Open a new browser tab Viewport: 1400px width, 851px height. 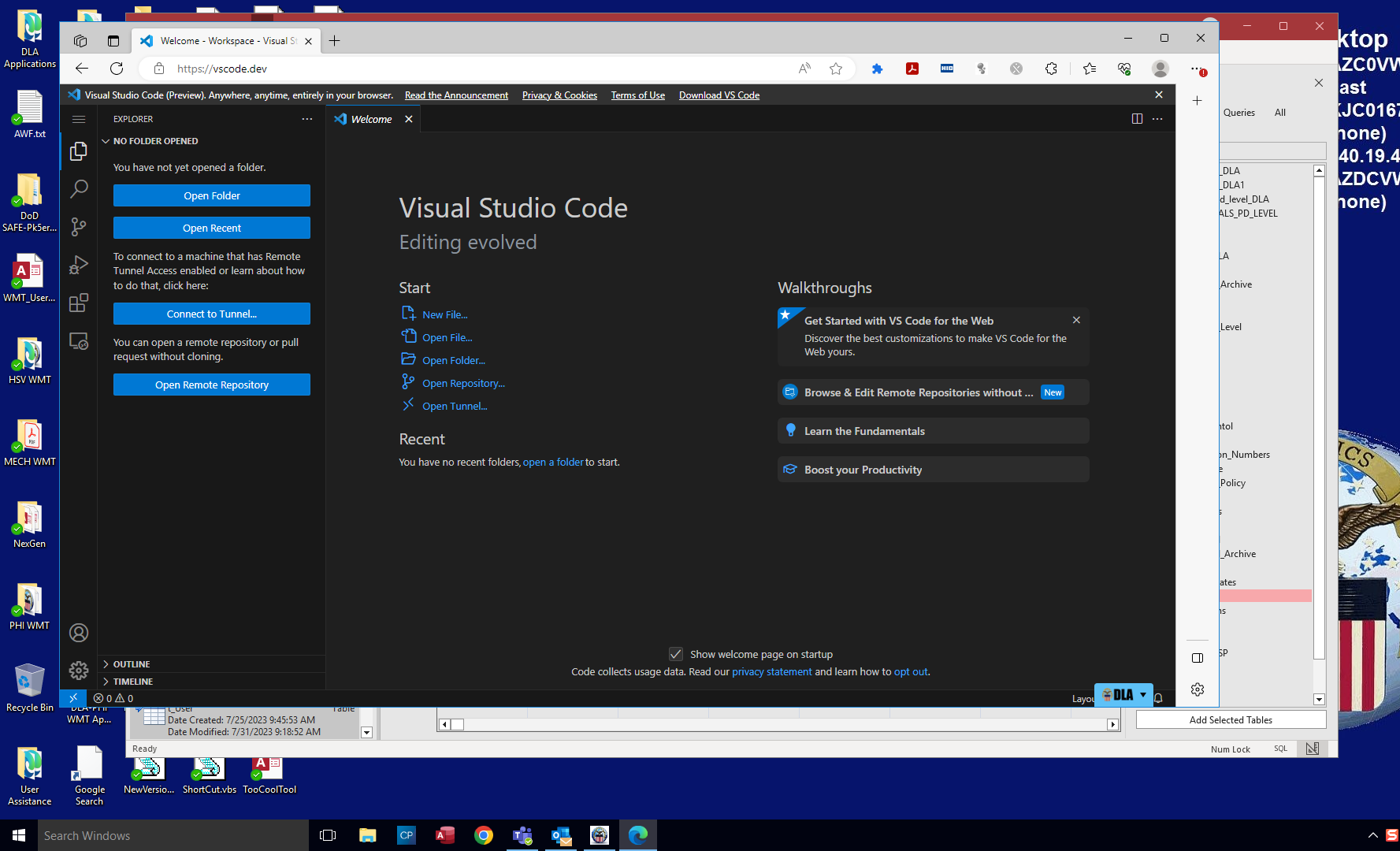tap(334, 41)
